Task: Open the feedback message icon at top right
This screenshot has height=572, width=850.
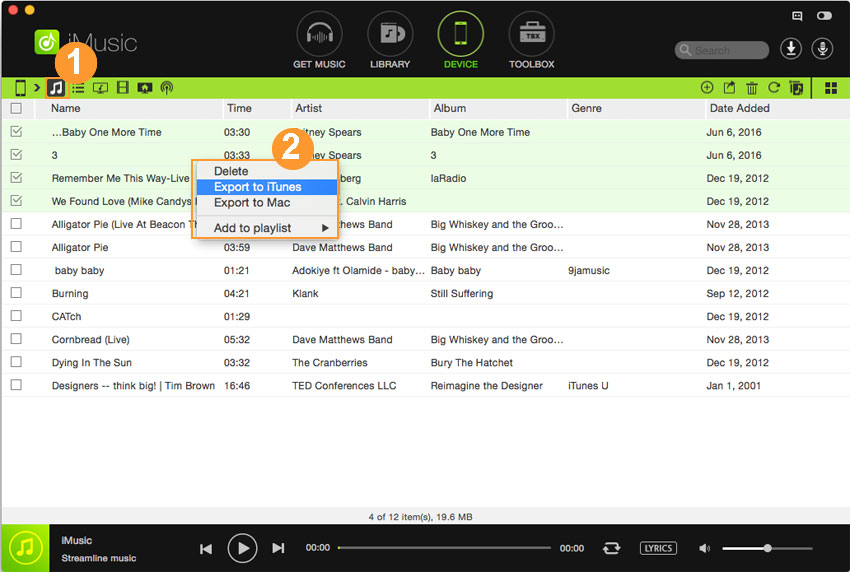Action: (x=797, y=16)
